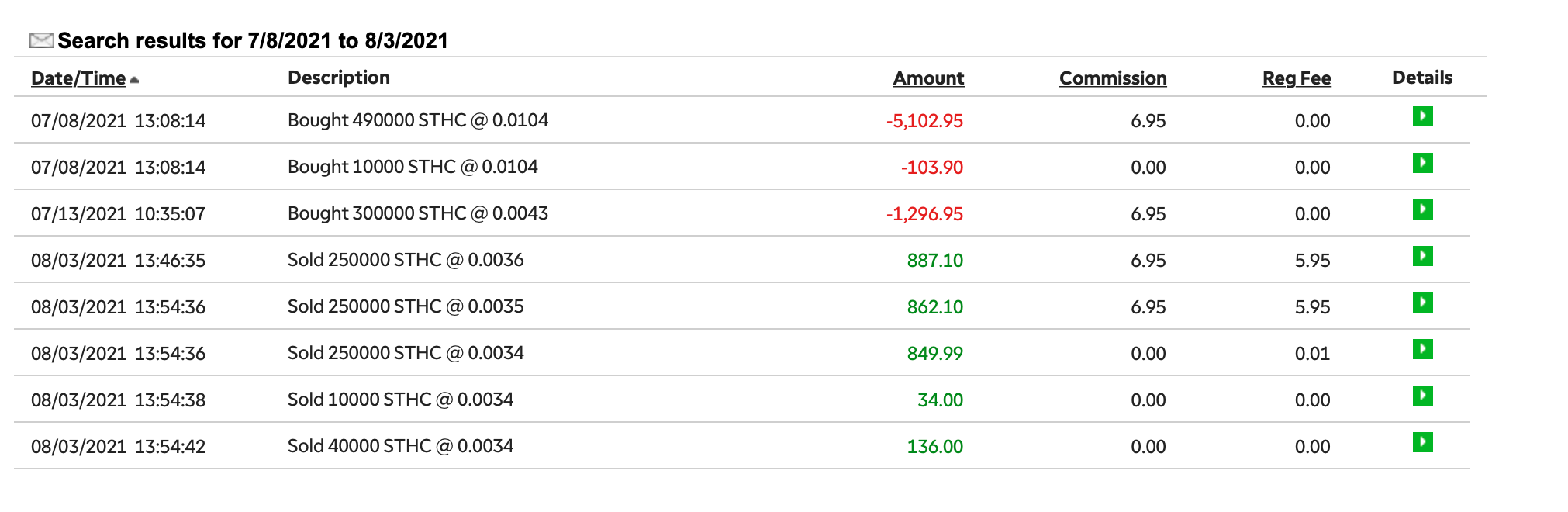Image resolution: width=1568 pixels, height=512 pixels.
Task: Show details for Sold 250000 @ 0.0036
Action: [1422, 257]
